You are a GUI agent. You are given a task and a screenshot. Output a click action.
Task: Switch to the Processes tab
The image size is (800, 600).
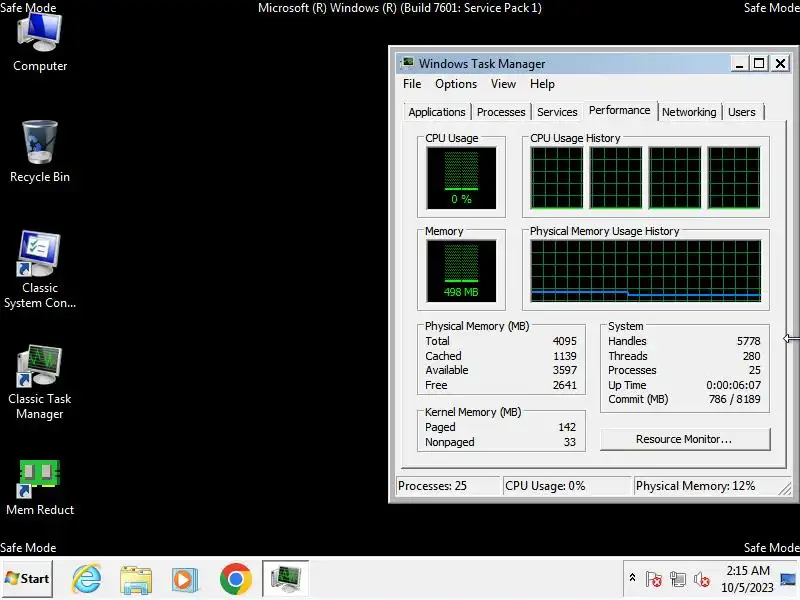point(501,112)
